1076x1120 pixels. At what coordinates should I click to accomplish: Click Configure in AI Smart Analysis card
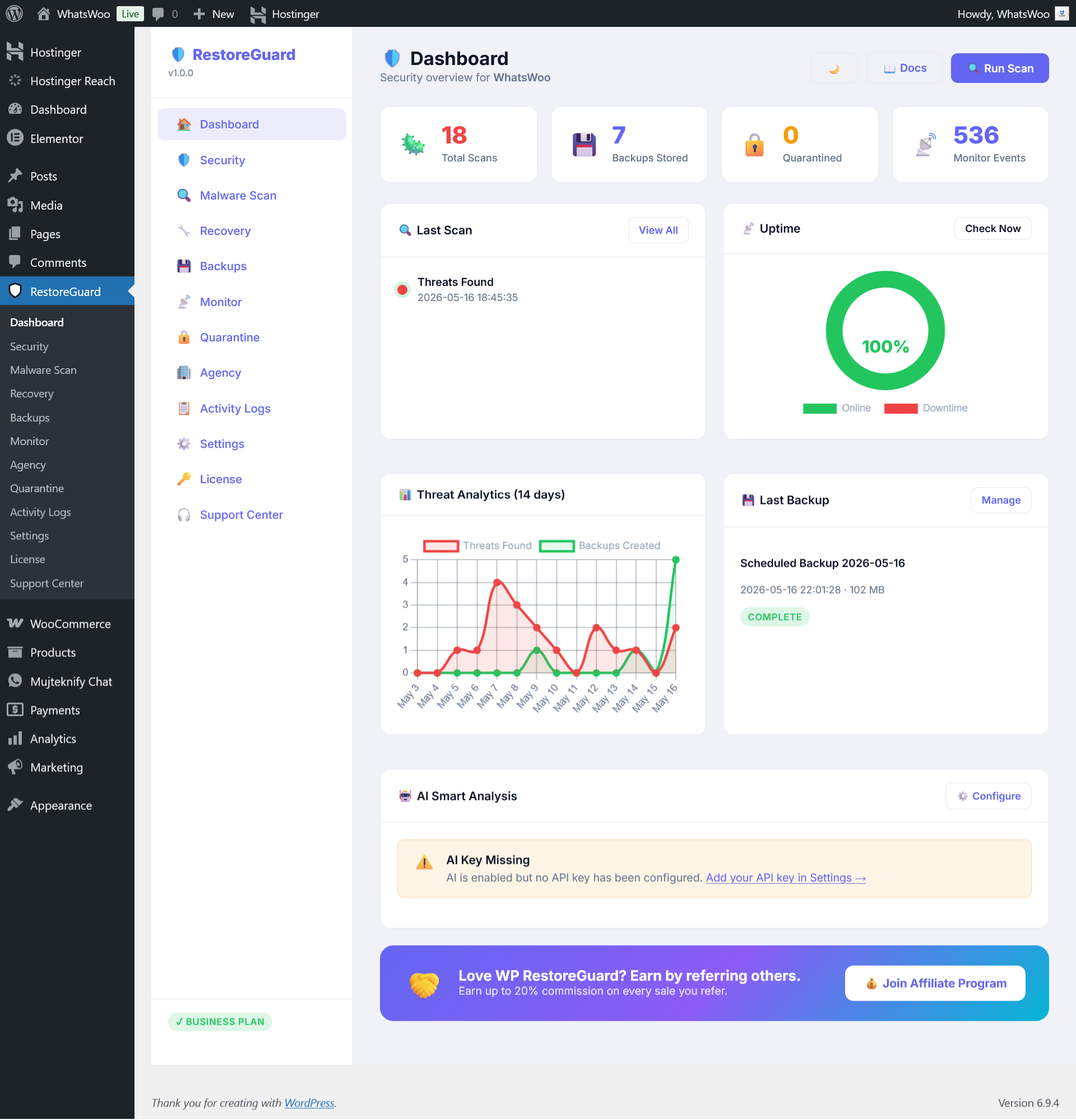[x=988, y=796]
